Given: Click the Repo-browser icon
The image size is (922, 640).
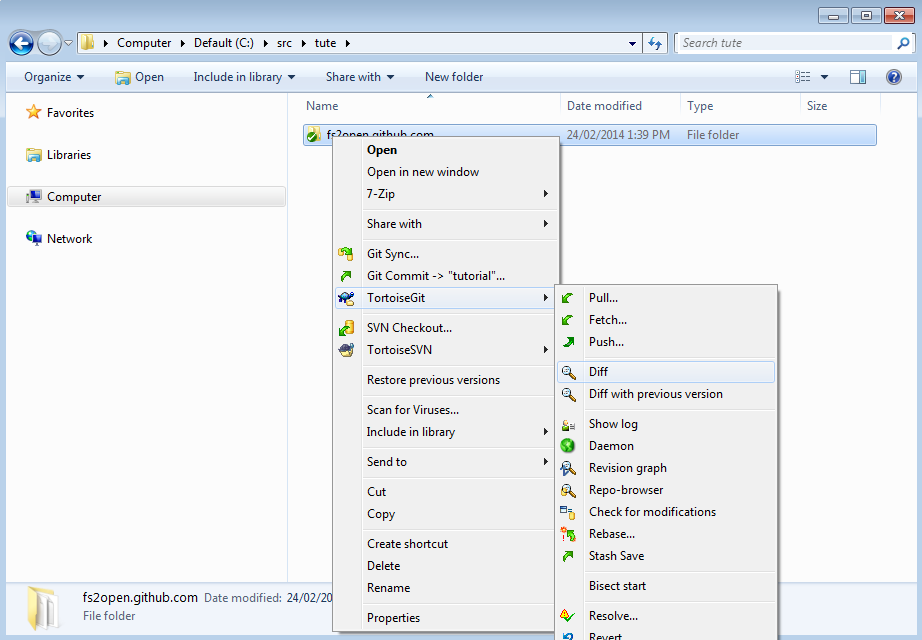Looking at the screenshot, I should pyautogui.click(x=568, y=490).
